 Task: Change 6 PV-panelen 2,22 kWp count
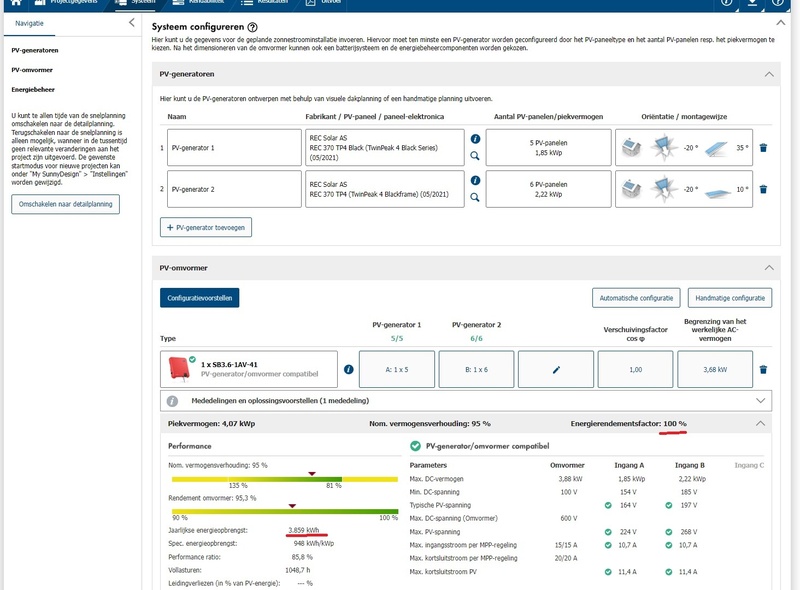(548, 189)
